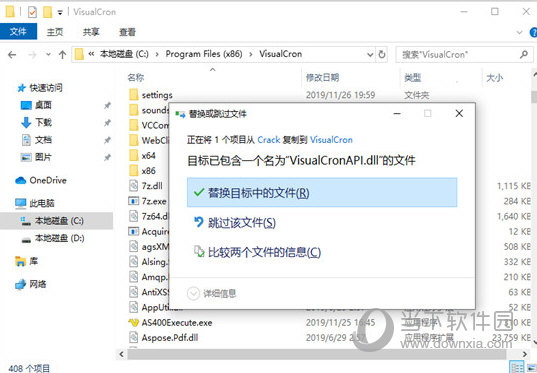Focus the search VisualCron input box
This screenshot has width=537, height=373.
pyautogui.click(x=464, y=54)
